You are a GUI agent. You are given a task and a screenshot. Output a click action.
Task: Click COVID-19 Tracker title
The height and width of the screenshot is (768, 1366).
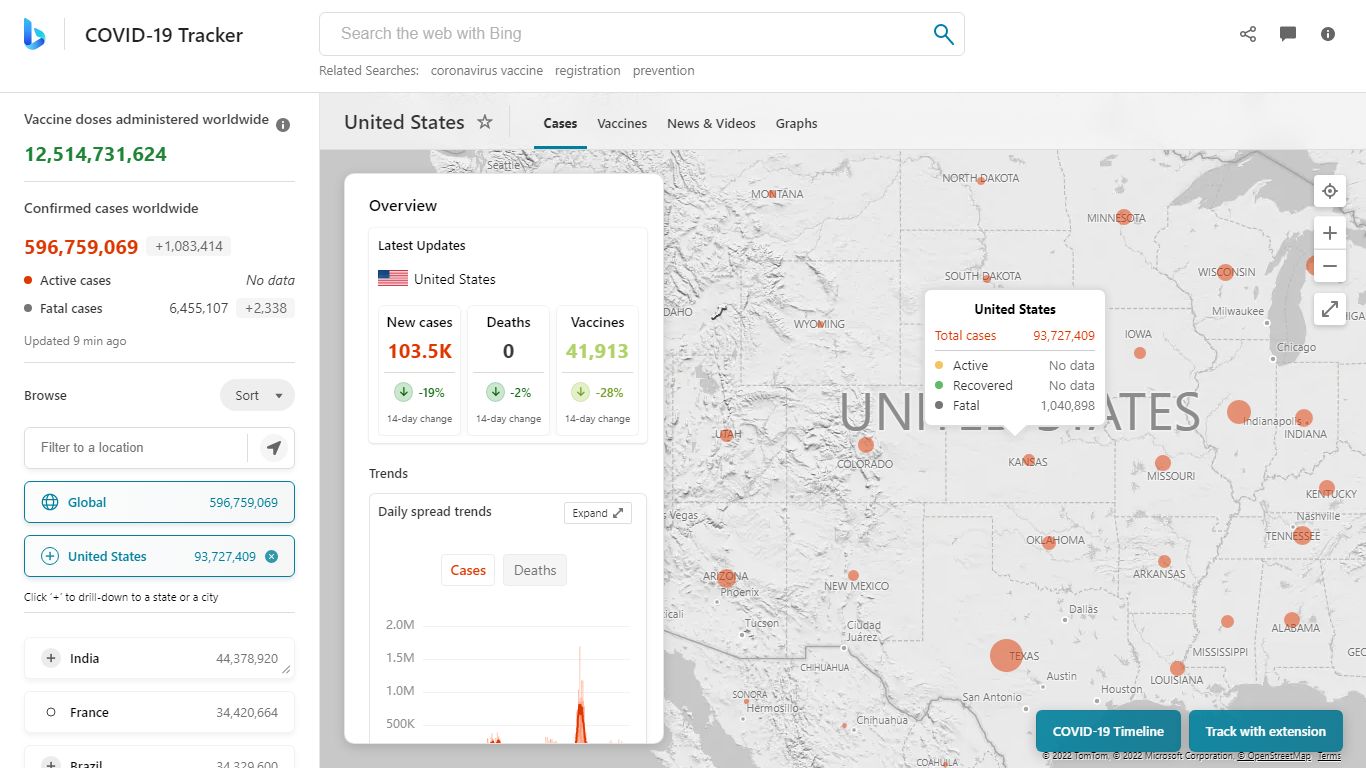tap(164, 35)
